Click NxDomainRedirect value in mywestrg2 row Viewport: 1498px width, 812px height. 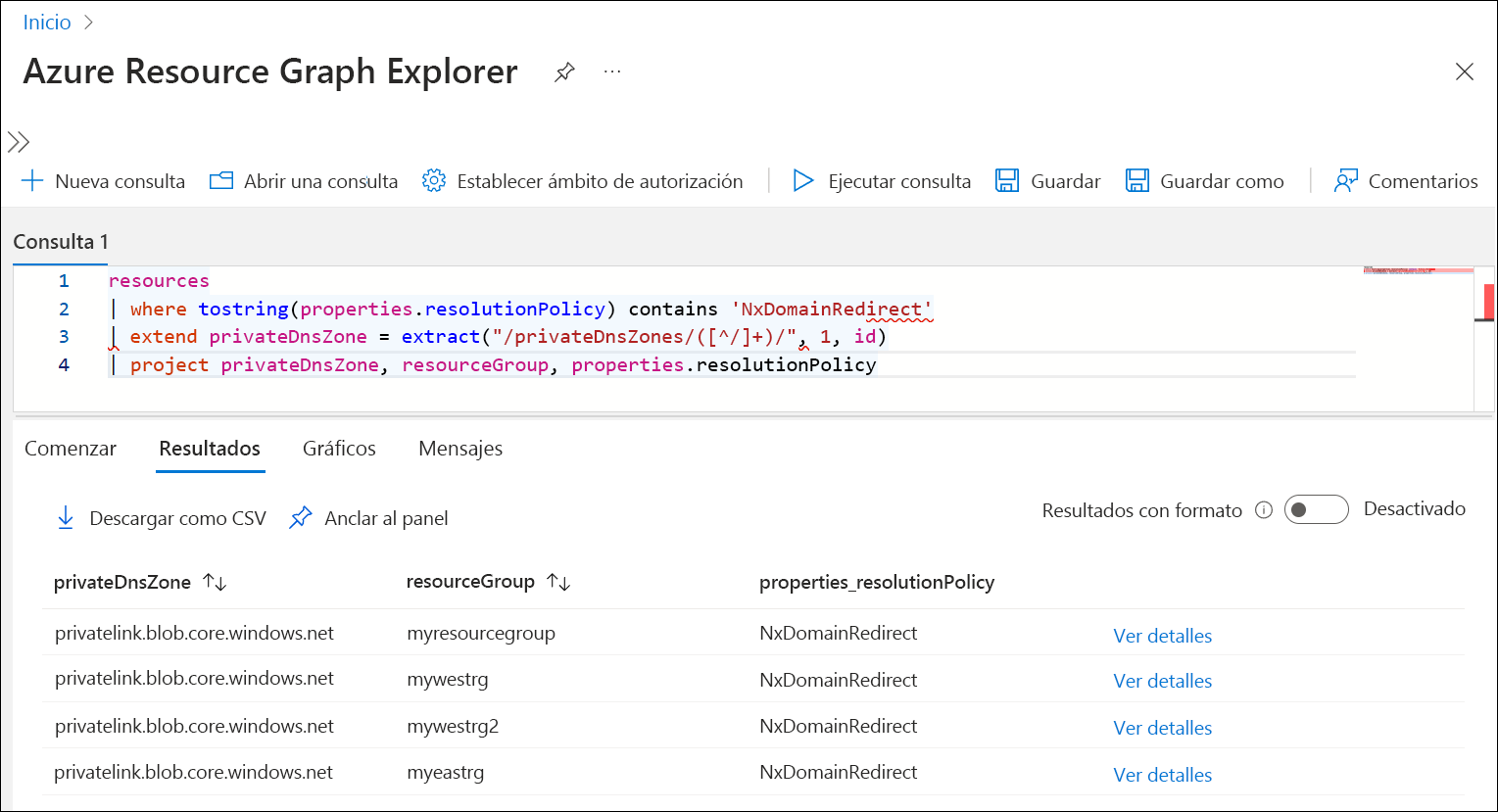point(839,726)
